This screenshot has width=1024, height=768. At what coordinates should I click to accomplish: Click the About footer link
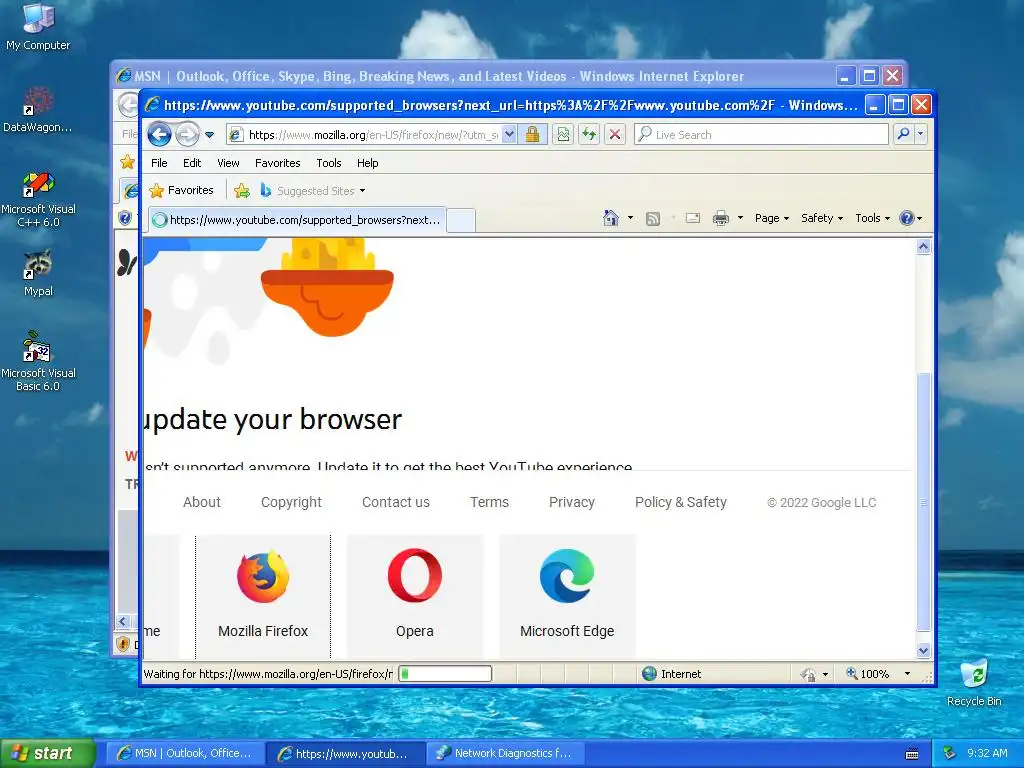pyautogui.click(x=202, y=502)
